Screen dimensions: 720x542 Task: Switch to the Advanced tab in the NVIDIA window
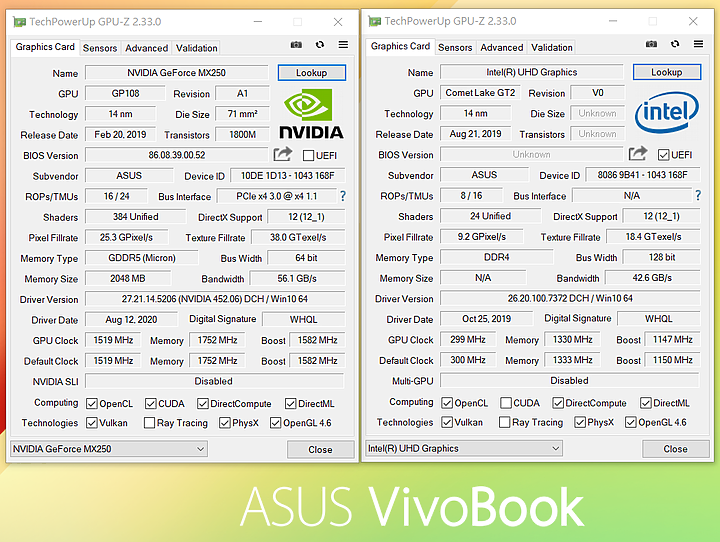pos(146,48)
